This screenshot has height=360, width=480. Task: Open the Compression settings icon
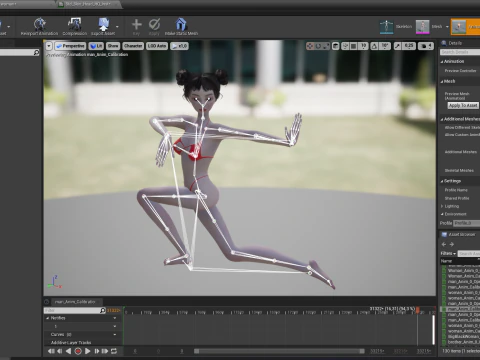click(x=75, y=24)
